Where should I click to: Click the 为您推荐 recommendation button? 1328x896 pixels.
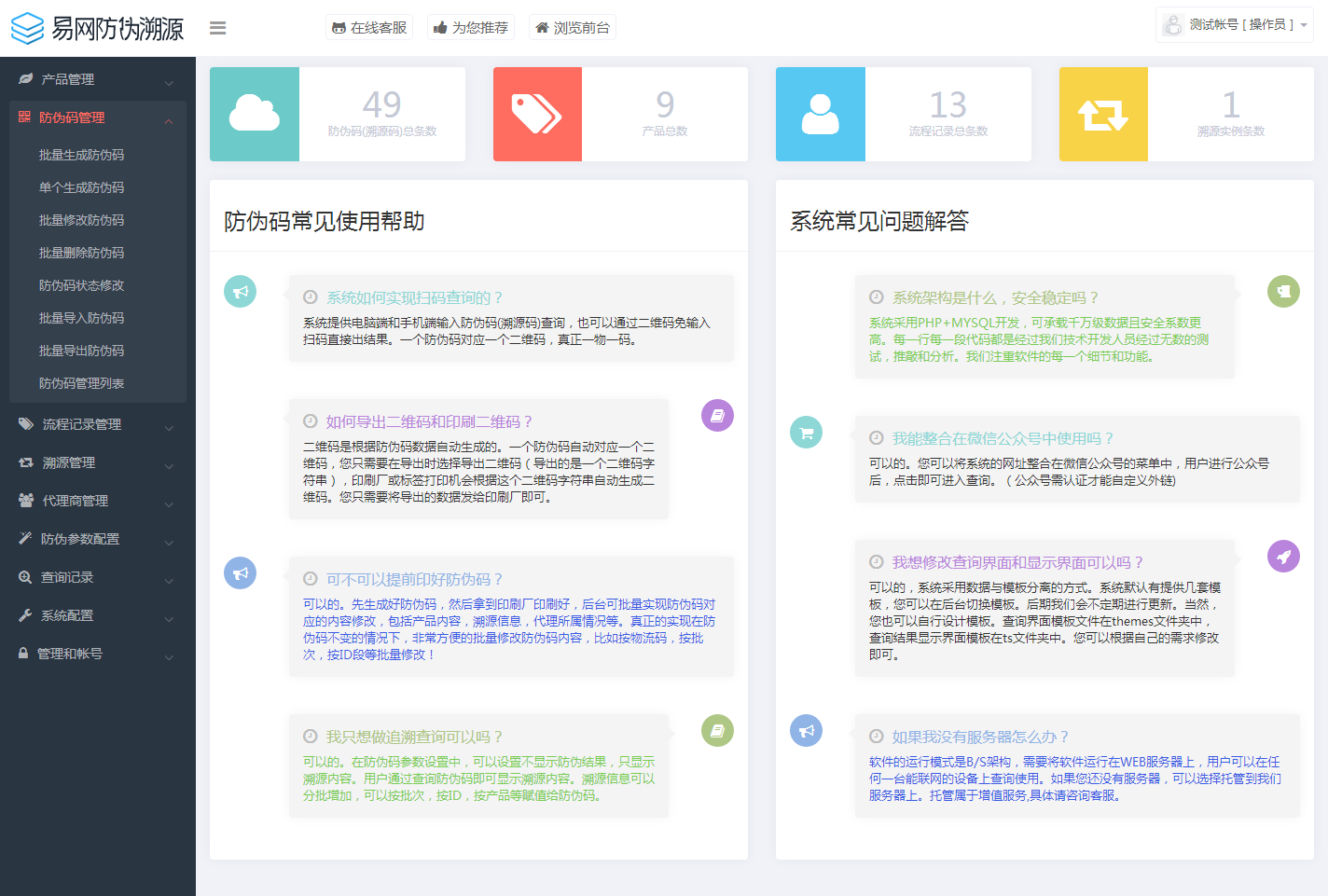coord(471,28)
